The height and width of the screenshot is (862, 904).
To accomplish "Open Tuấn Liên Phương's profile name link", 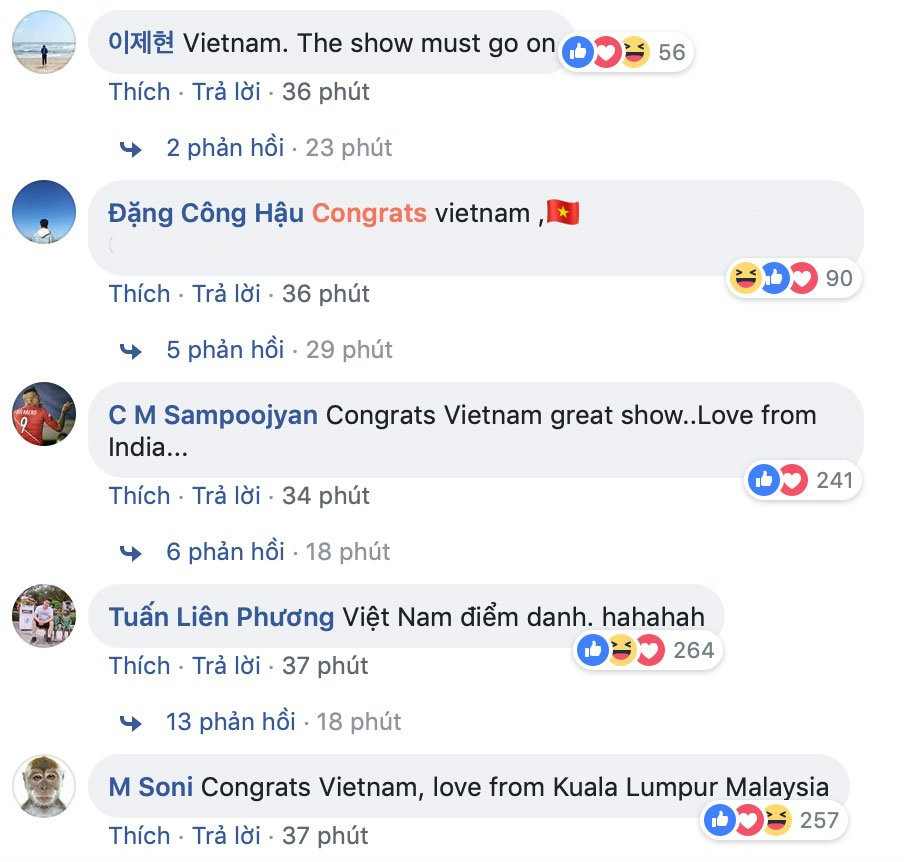I will [x=221, y=617].
